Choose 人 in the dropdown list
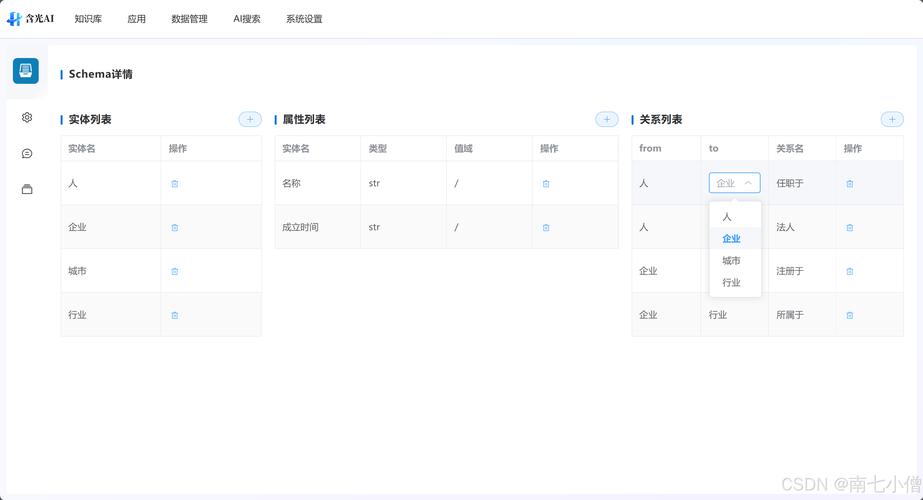This screenshot has height=500, width=923. 735,217
